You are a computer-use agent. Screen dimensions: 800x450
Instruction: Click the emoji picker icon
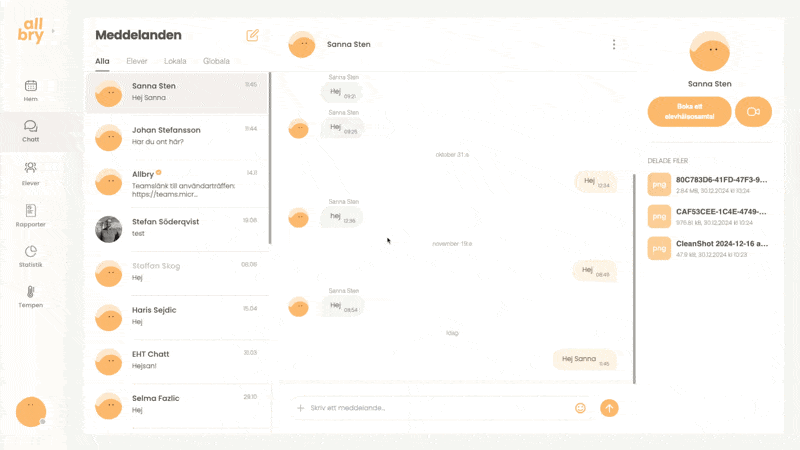click(x=580, y=408)
